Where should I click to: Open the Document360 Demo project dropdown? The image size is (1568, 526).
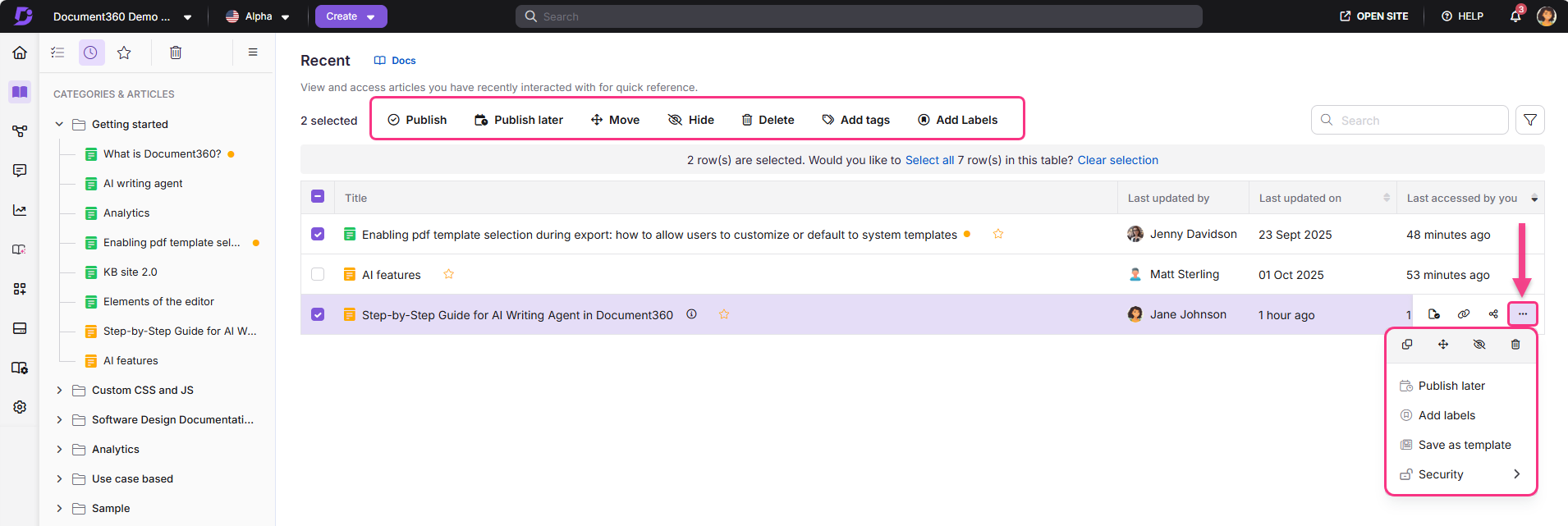pos(122,16)
